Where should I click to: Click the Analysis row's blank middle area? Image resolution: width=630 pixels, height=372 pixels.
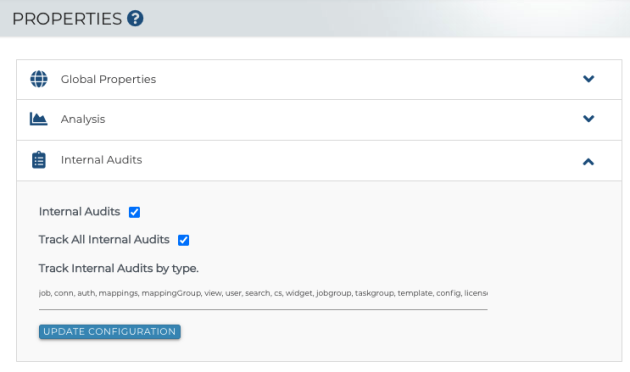point(342,120)
